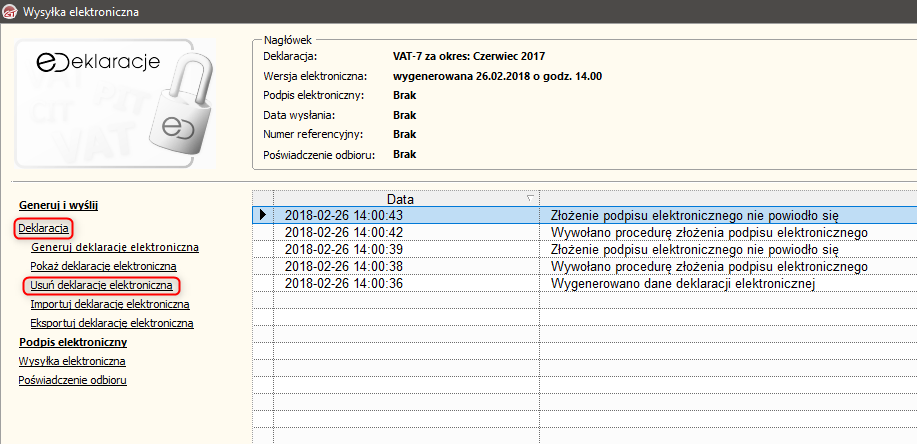Click the Wygenerowano dane deklaracji elektronicznej entry
917x444 pixels.
[683, 284]
